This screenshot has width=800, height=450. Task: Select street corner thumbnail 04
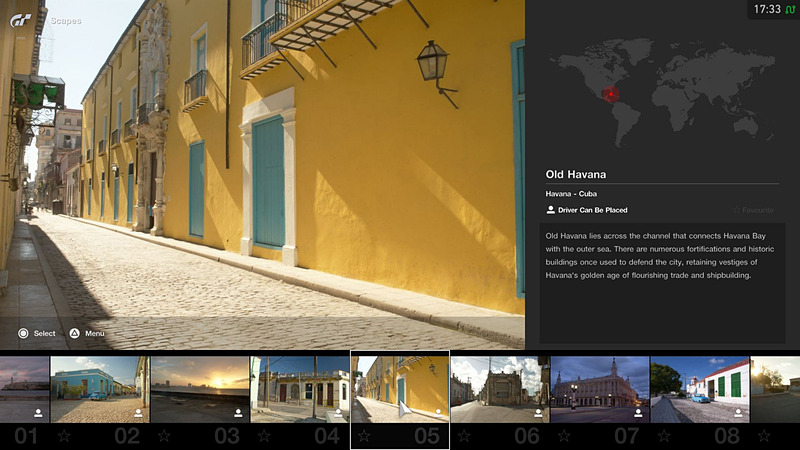point(300,389)
